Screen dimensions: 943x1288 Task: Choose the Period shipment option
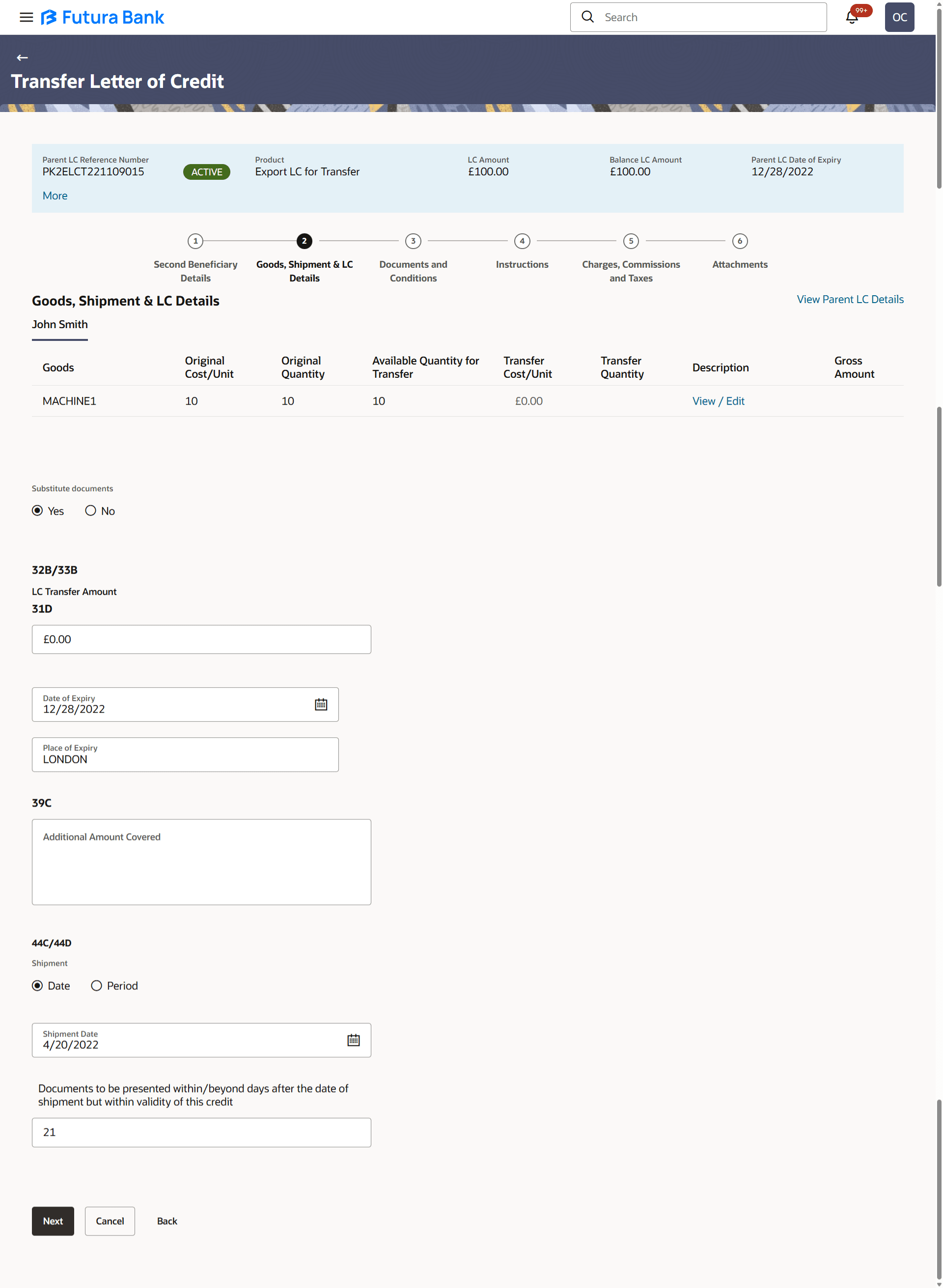pyautogui.click(x=96, y=986)
